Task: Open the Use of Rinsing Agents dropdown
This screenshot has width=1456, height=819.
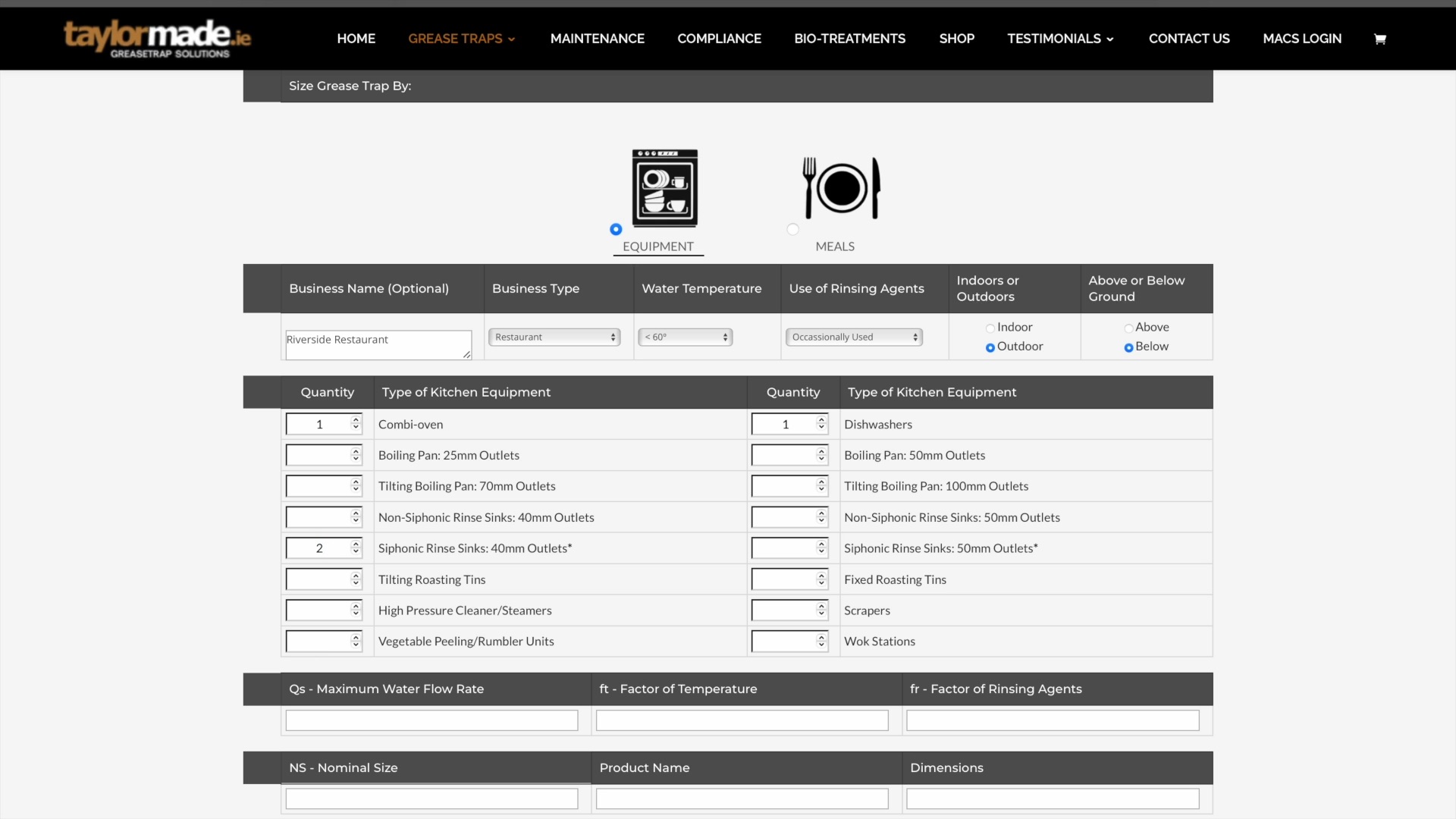Action: click(854, 337)
